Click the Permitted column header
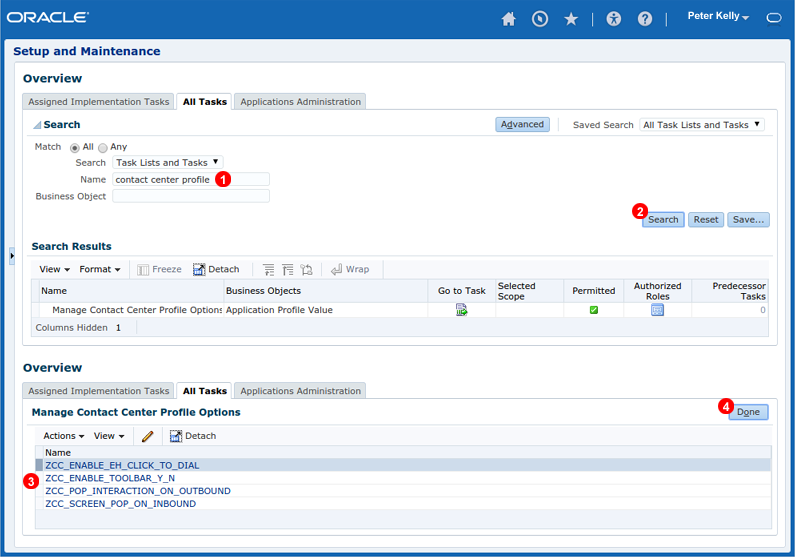The height and width of the screenshot is (557, 795). click(594, 291)
